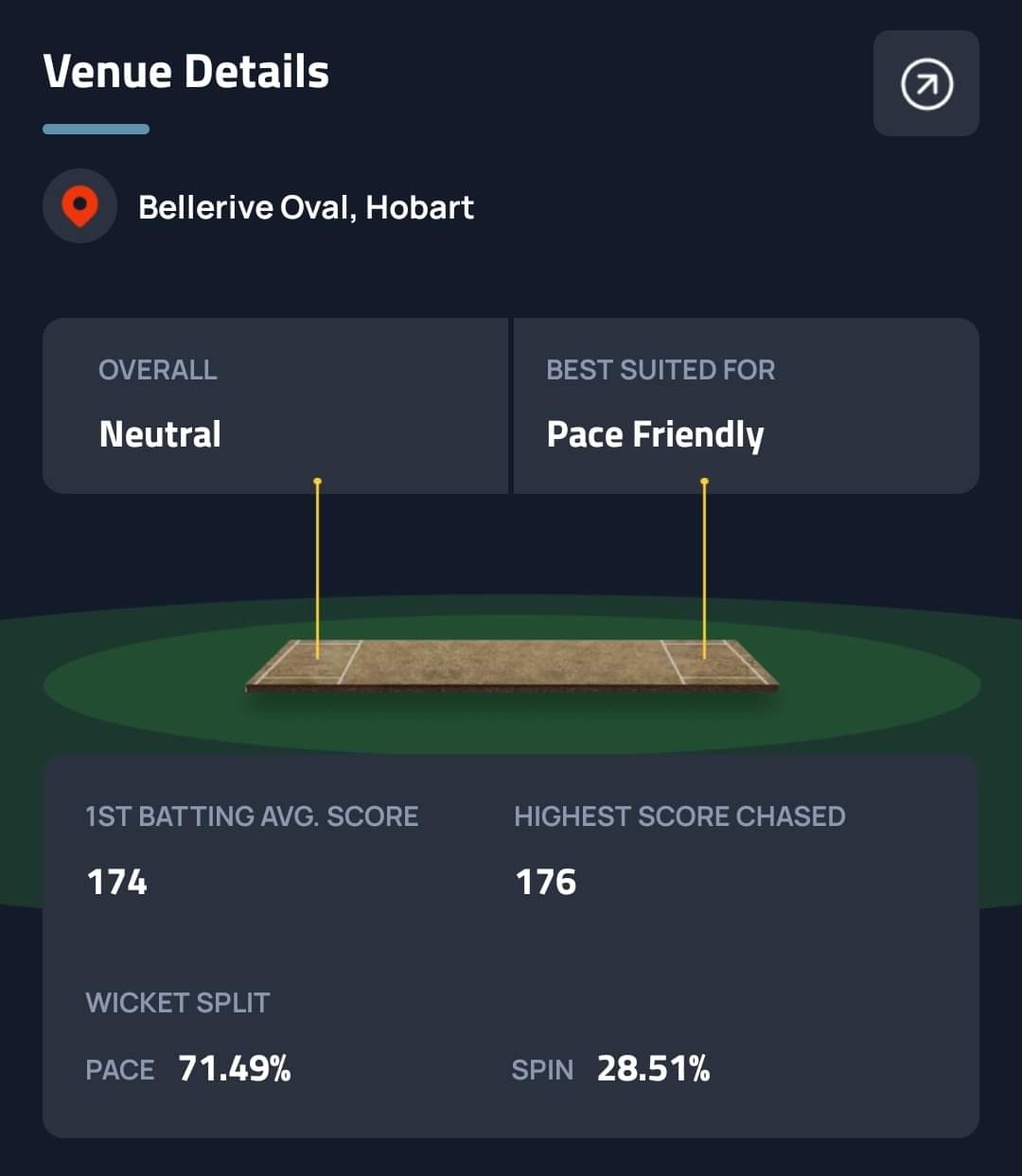The width and height of the screenshot is (1022, 1176).
Task: Select the Venue Details heading
Action: click(x=186, y=72)
